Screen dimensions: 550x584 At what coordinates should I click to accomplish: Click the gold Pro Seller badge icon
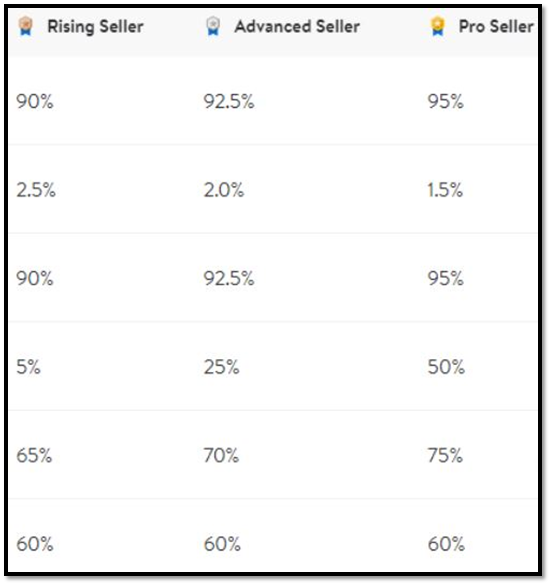click(438, 26)
